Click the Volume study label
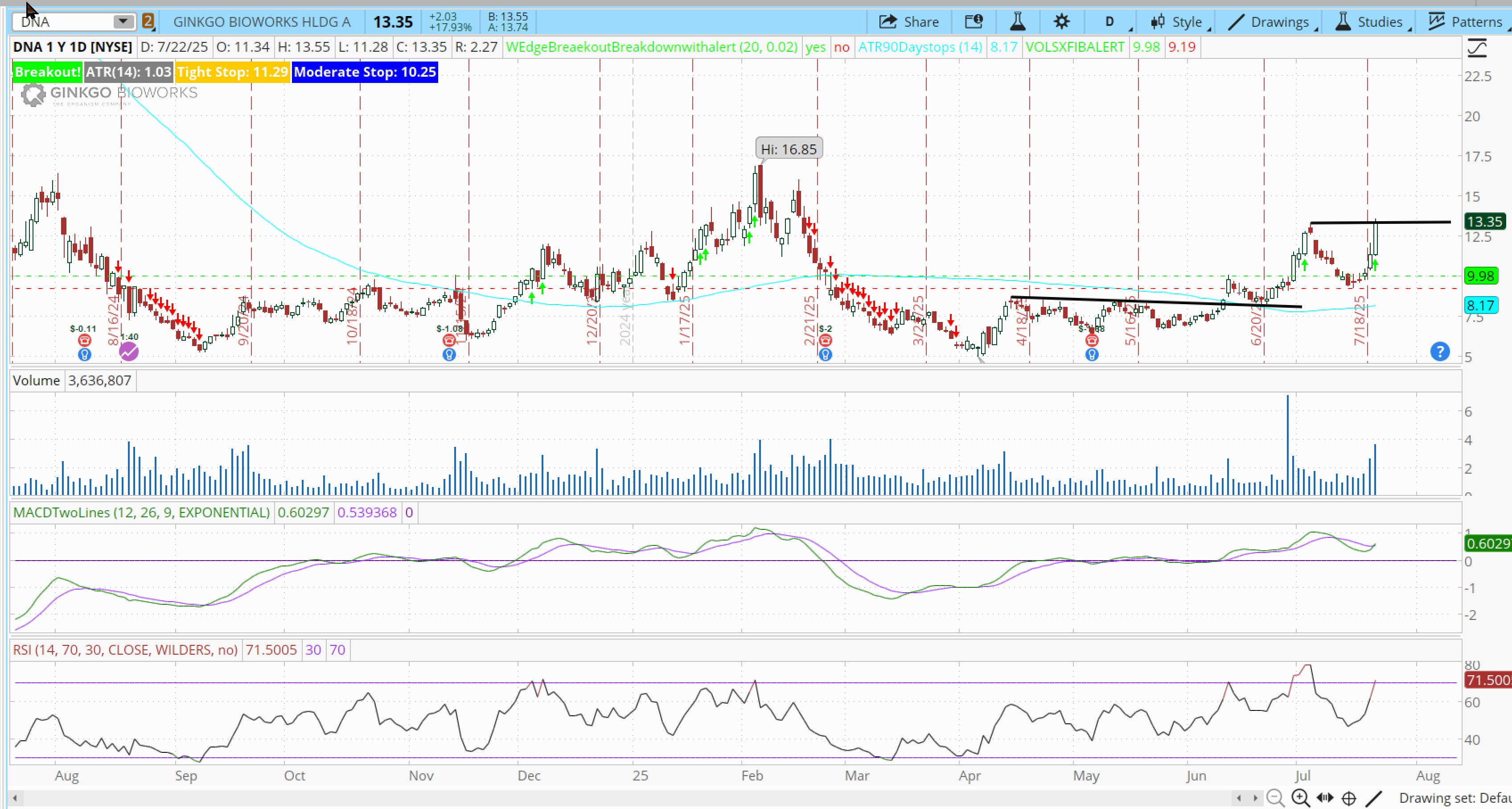This screenshot has height=809, width=1512. (x=37, y=380)
